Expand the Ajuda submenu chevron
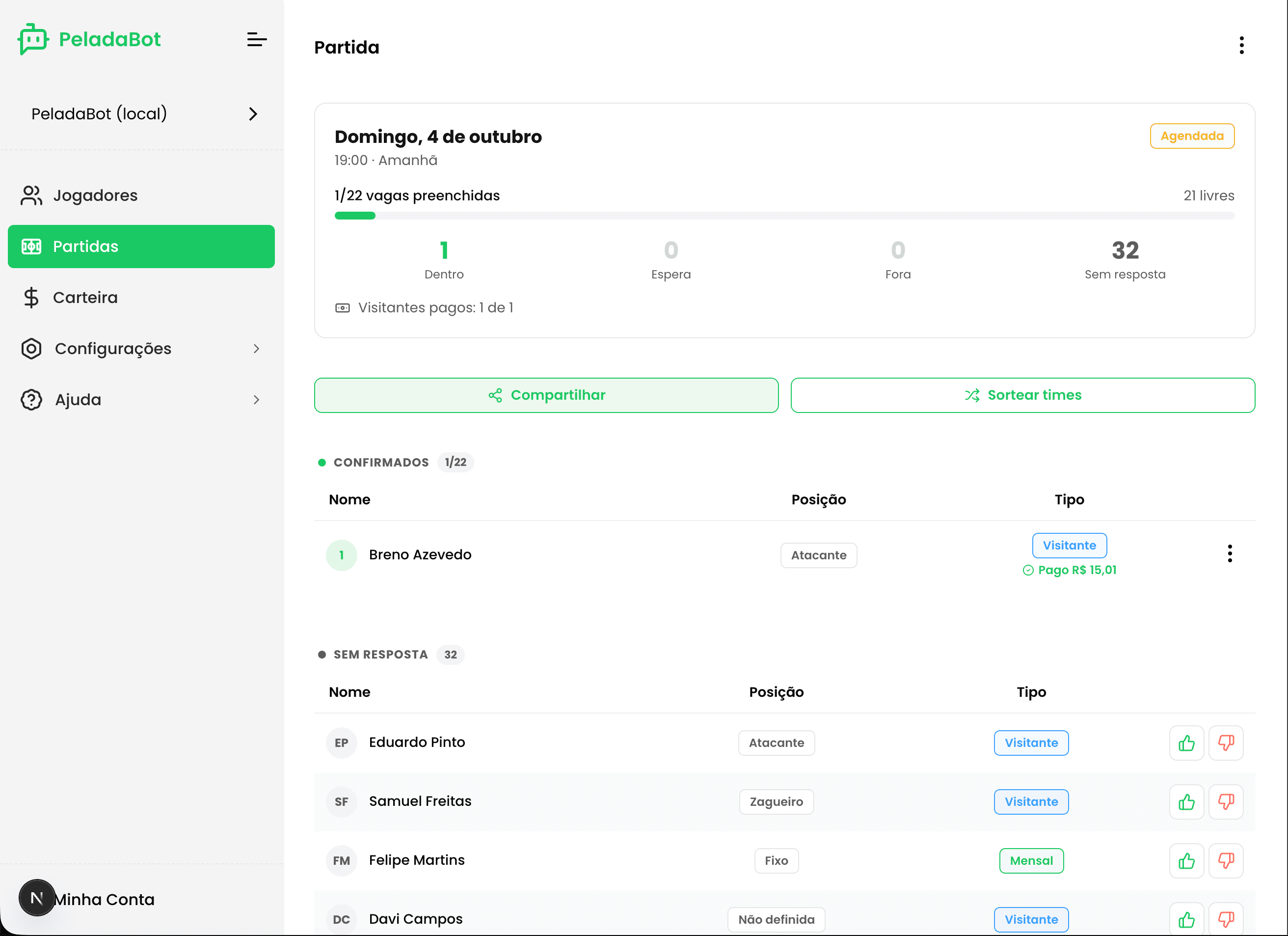Viewport: 1288px width, 936px height. click(256, 400)
